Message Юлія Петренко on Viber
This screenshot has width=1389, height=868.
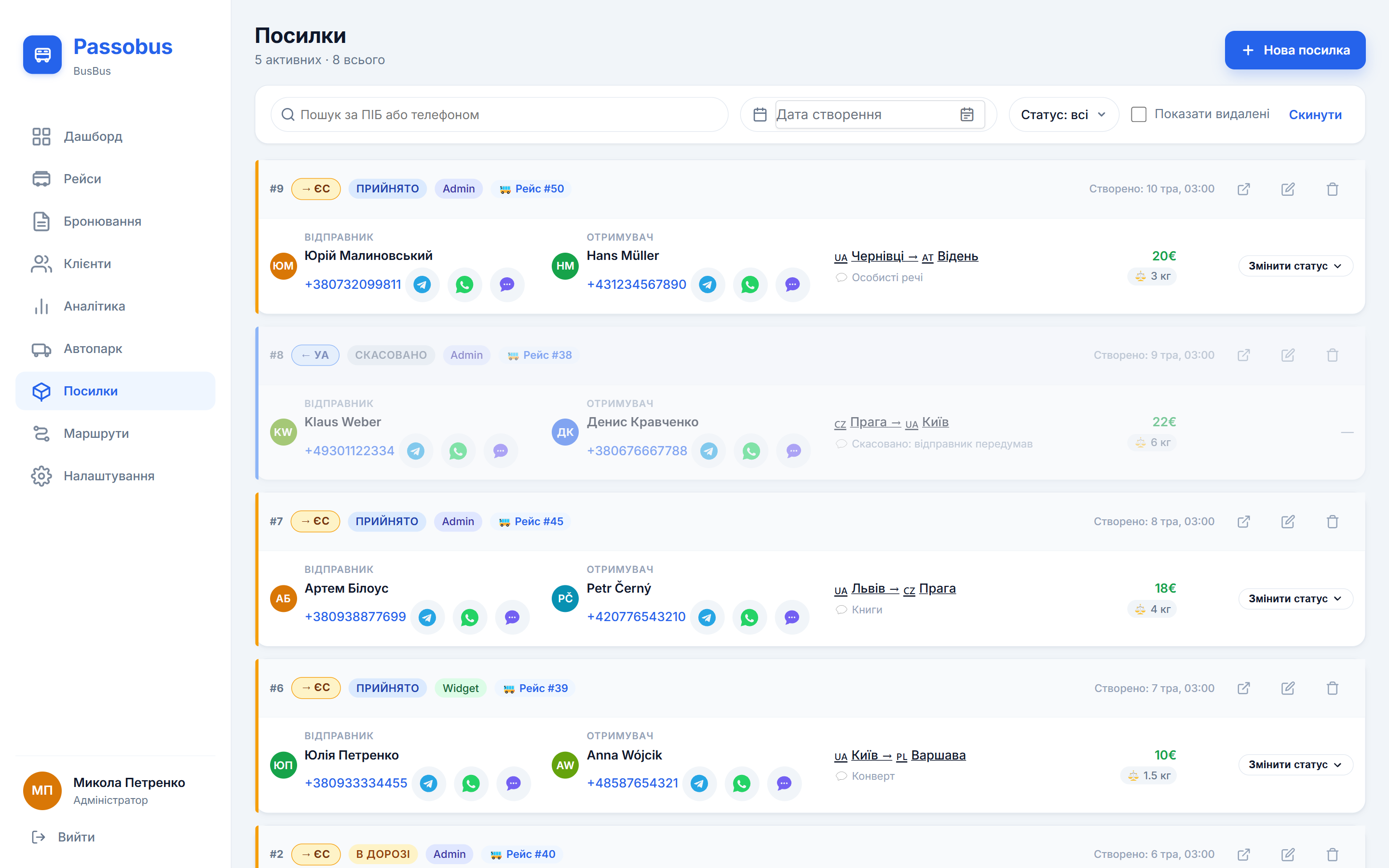(x=513, y=783)
